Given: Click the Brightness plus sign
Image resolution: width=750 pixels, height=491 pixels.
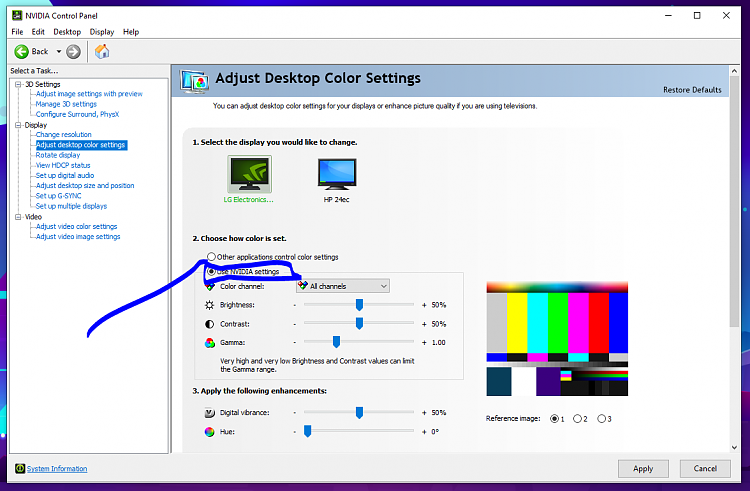Looking at the screenshot, I should click(x=424, y=305).
